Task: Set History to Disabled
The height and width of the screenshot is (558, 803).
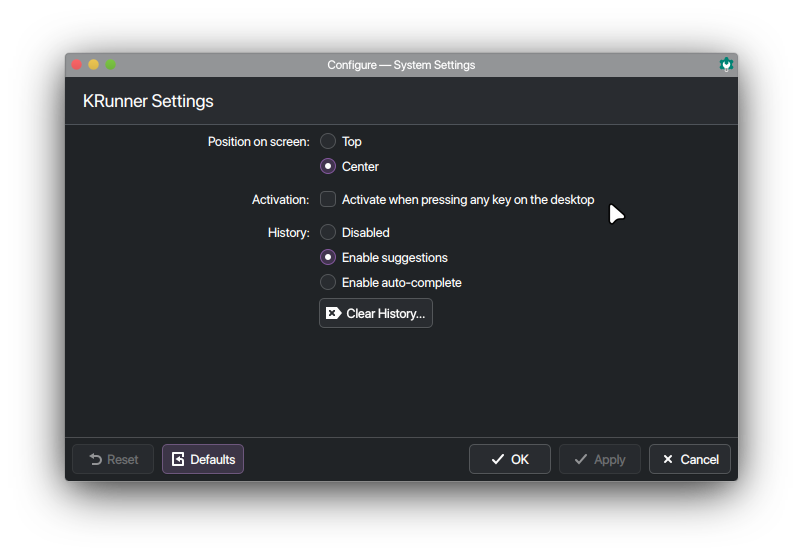Action: (x=328, y=233)
